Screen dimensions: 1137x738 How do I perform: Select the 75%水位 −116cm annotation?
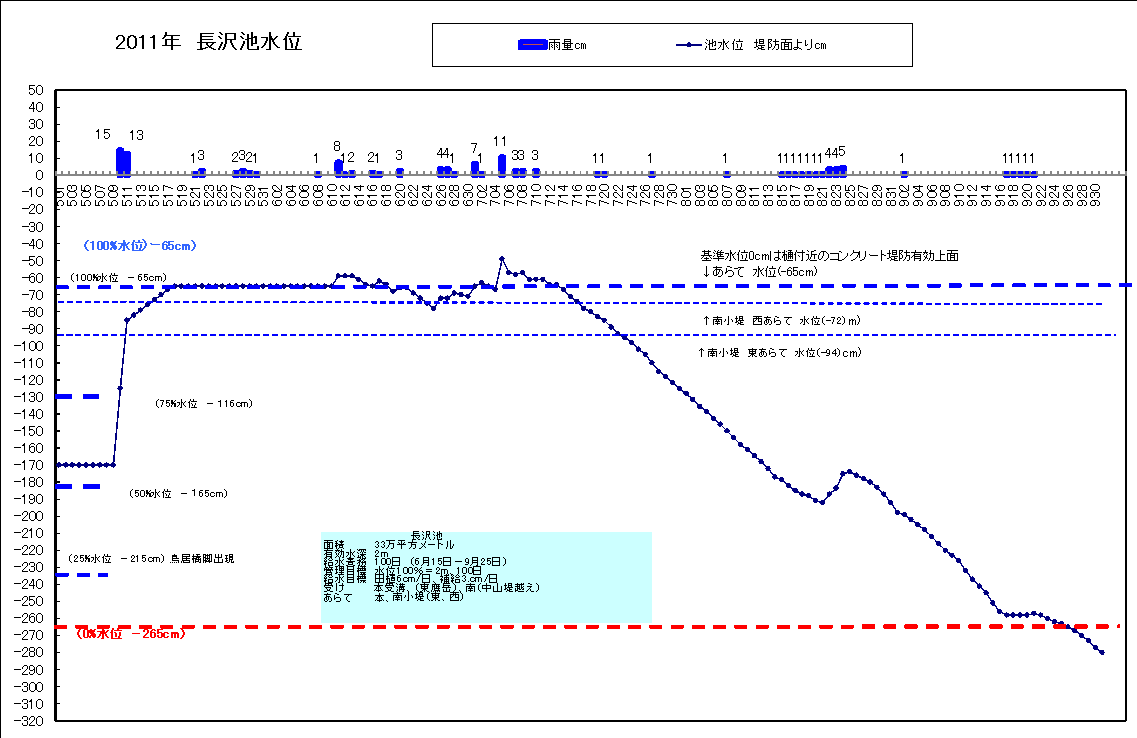pos(203,404)
